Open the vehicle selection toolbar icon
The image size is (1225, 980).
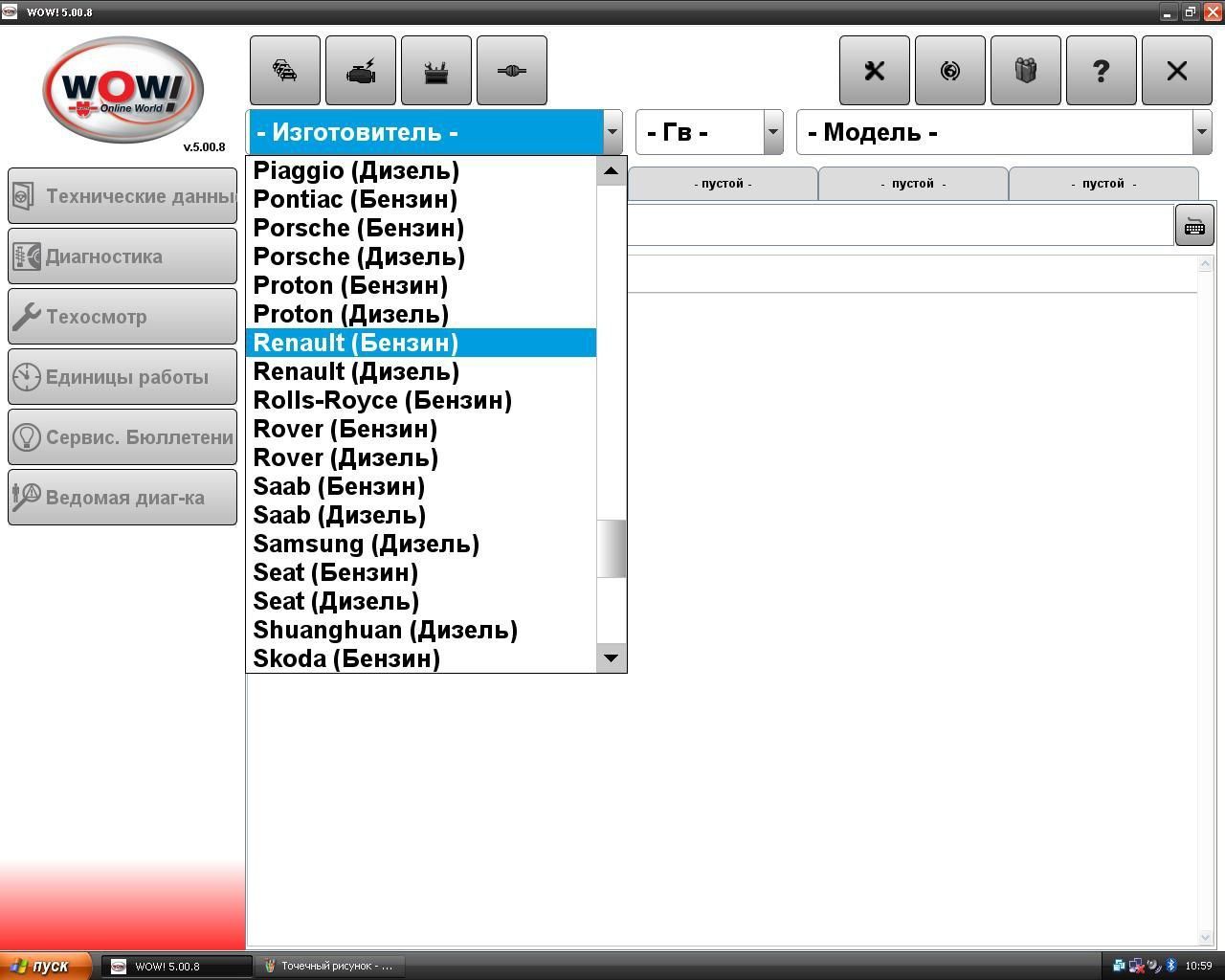[285, 71]
